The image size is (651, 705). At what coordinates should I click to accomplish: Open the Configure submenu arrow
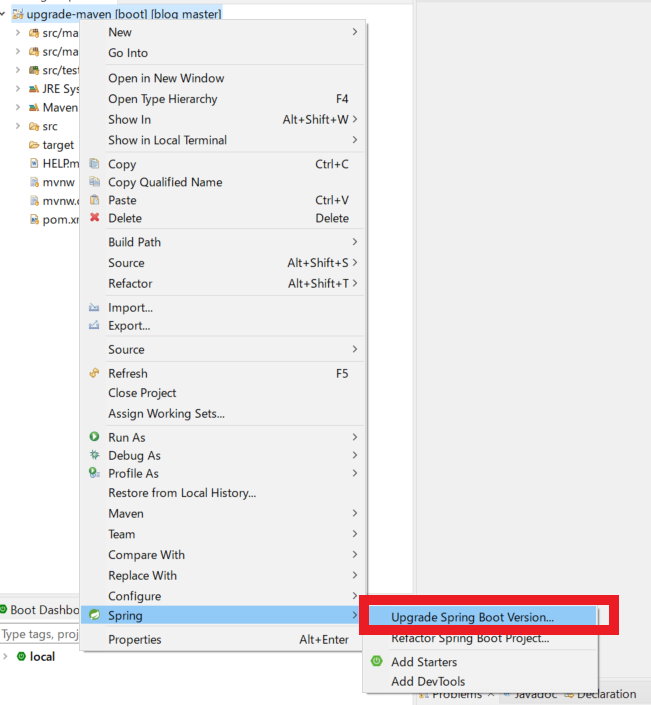(x=355, y=596)
